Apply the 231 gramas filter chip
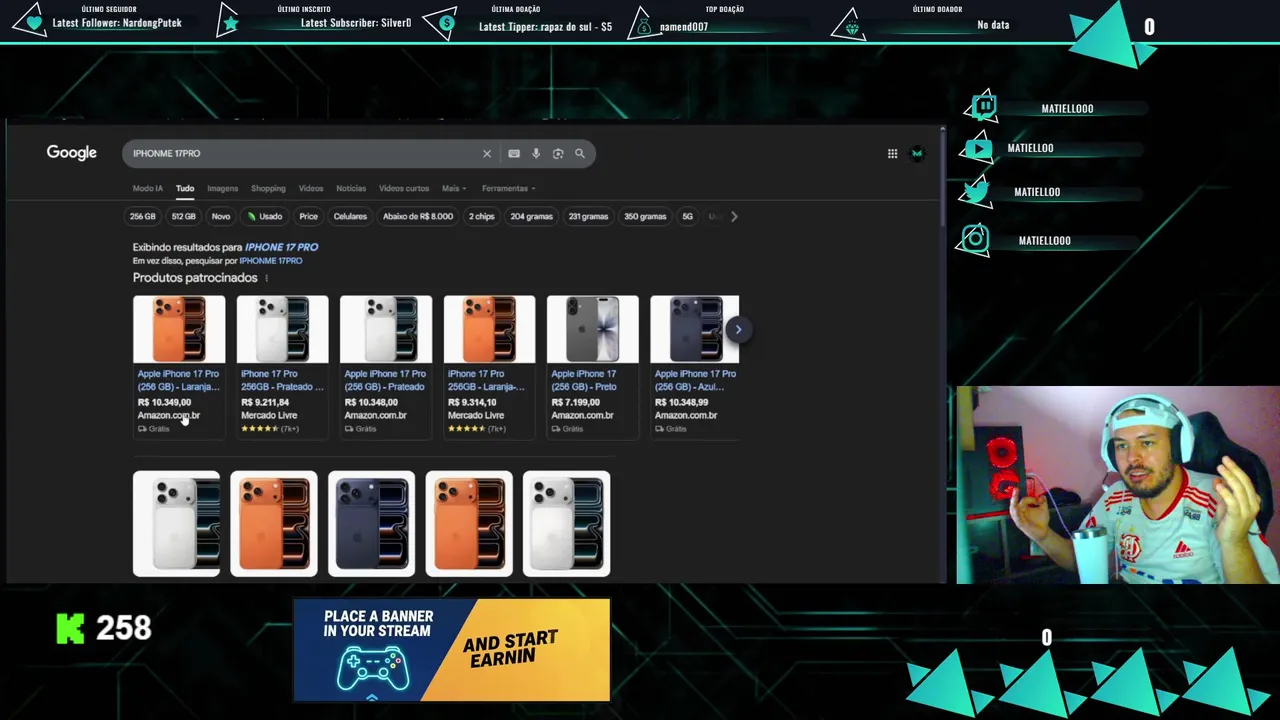The height and width of the screenshot is (720, 1280). point(589,216)
